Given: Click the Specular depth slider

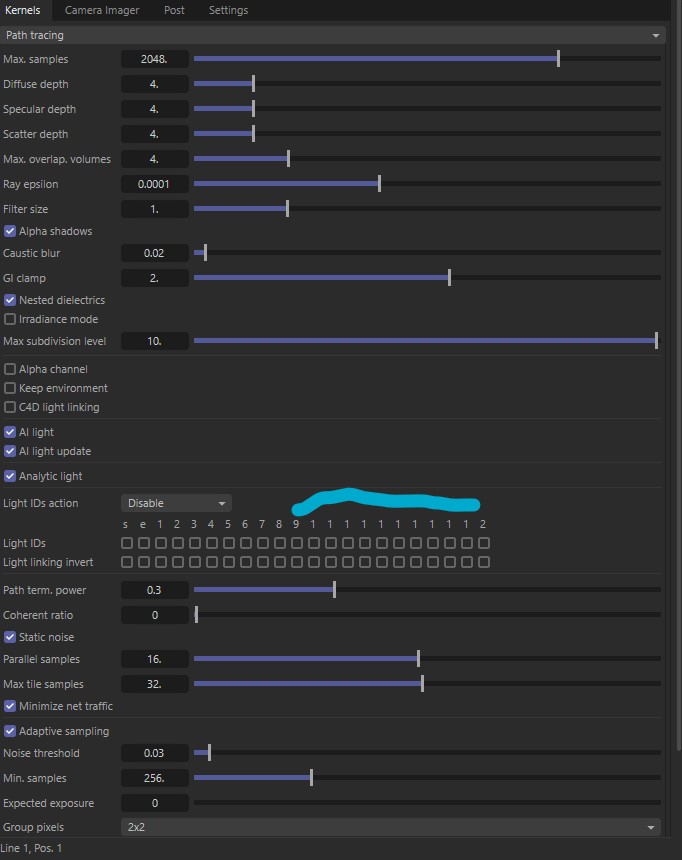Looking at the screenshot, I should click(x=427, y=109).
